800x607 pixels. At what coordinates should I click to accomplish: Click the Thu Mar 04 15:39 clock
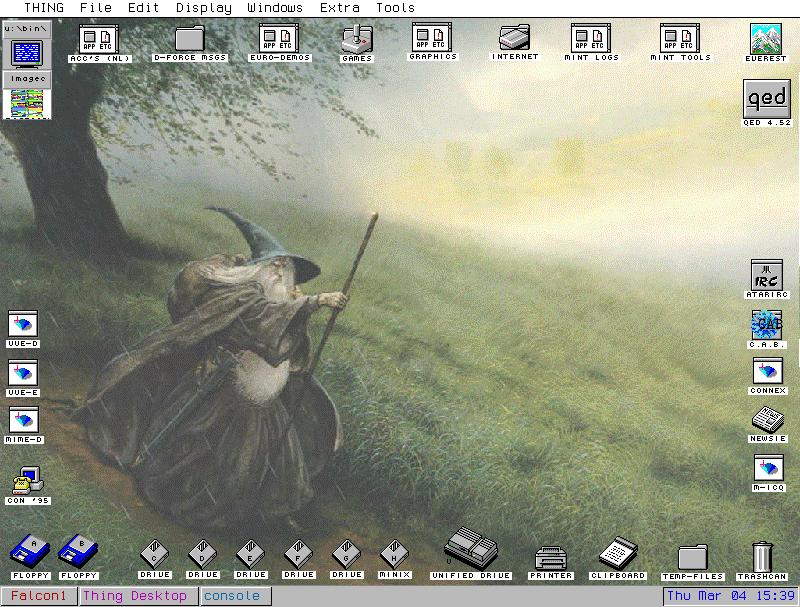click(731, 596)
